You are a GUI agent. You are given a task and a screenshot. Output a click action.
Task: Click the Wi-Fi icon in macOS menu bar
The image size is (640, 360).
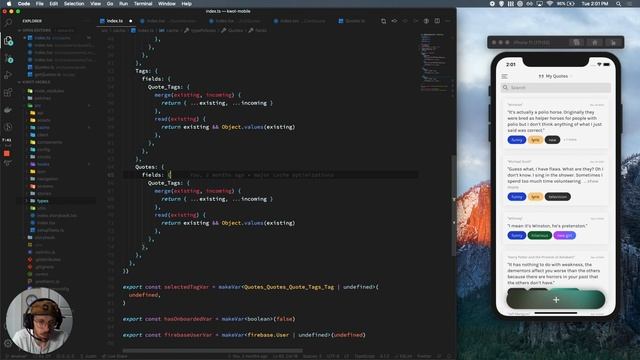(549, 4)
